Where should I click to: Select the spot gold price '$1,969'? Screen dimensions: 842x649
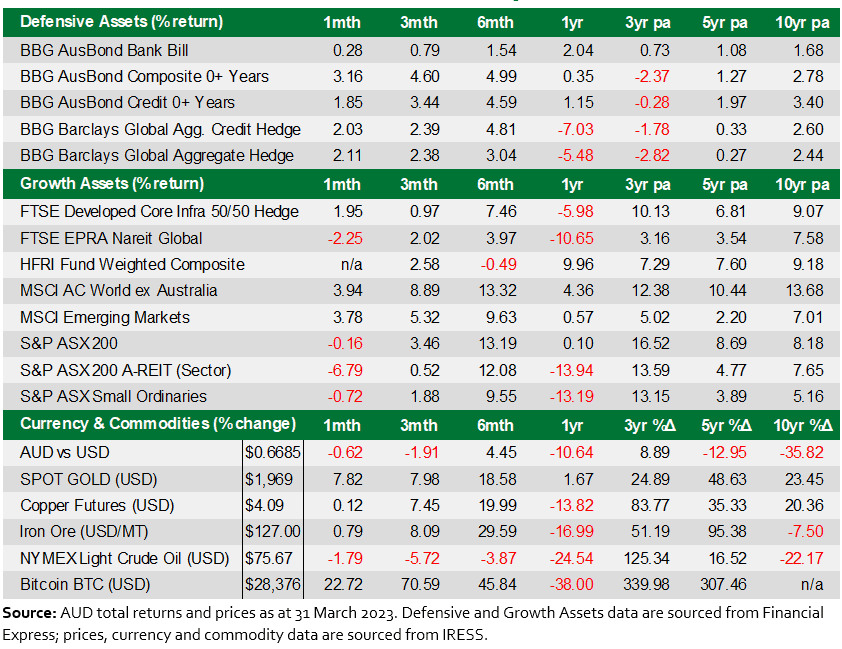click(269, 479)
